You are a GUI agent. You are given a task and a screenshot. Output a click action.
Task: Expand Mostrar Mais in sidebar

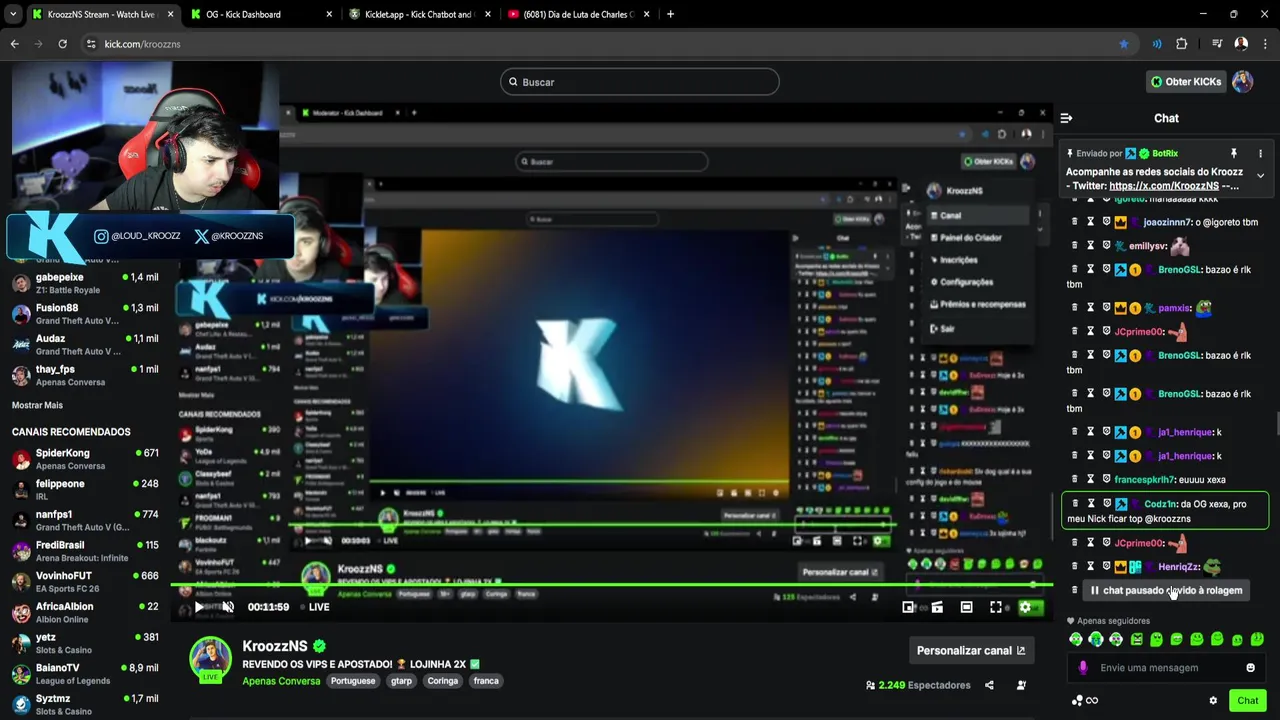[37, 405]
